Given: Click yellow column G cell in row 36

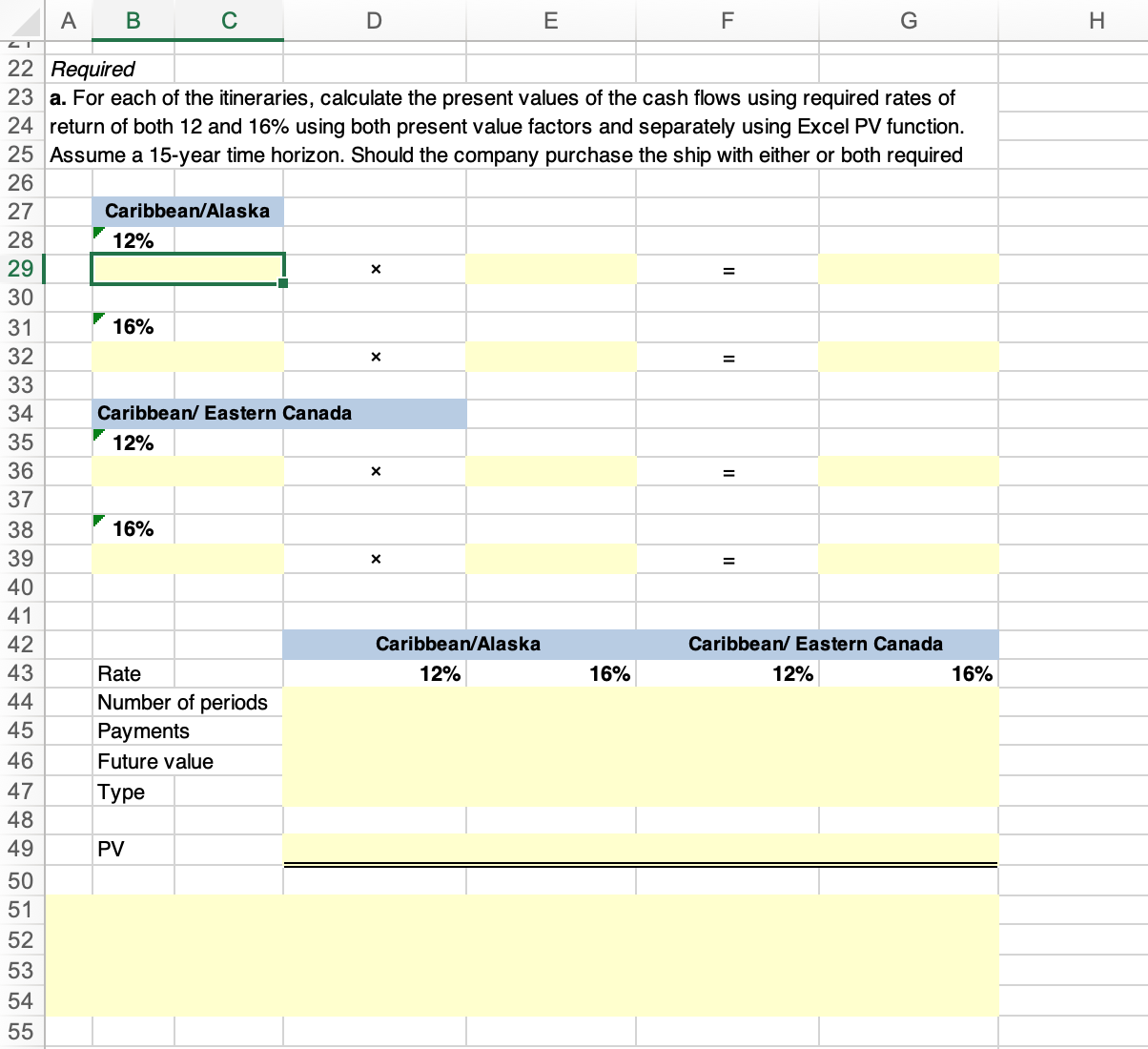Looking at the screenshot, I should tap(908, 471).
